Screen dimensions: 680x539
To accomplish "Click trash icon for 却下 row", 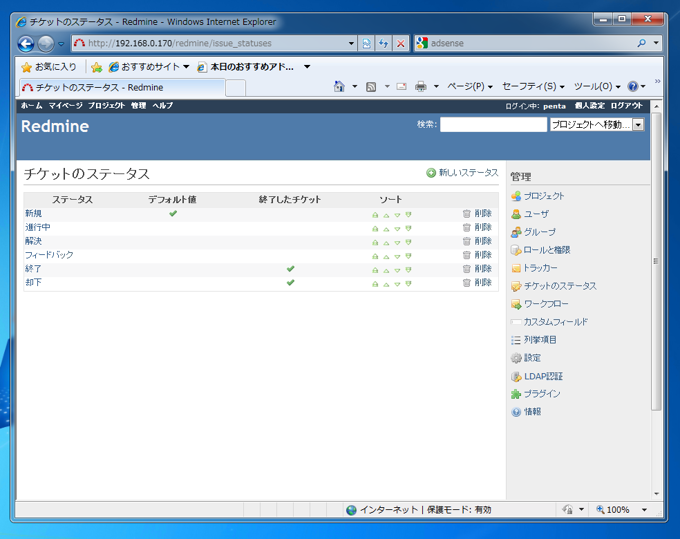I will tap(467, 283).
